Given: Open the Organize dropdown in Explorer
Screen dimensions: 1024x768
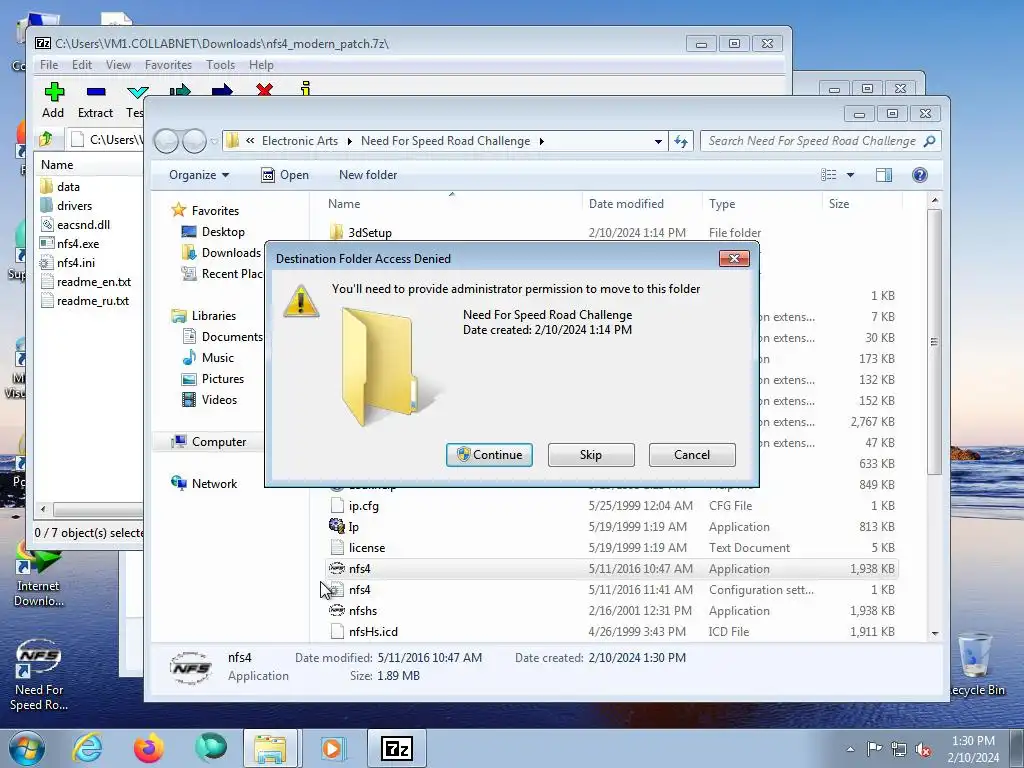Looking at the screenshot, I should click(199, 174).
